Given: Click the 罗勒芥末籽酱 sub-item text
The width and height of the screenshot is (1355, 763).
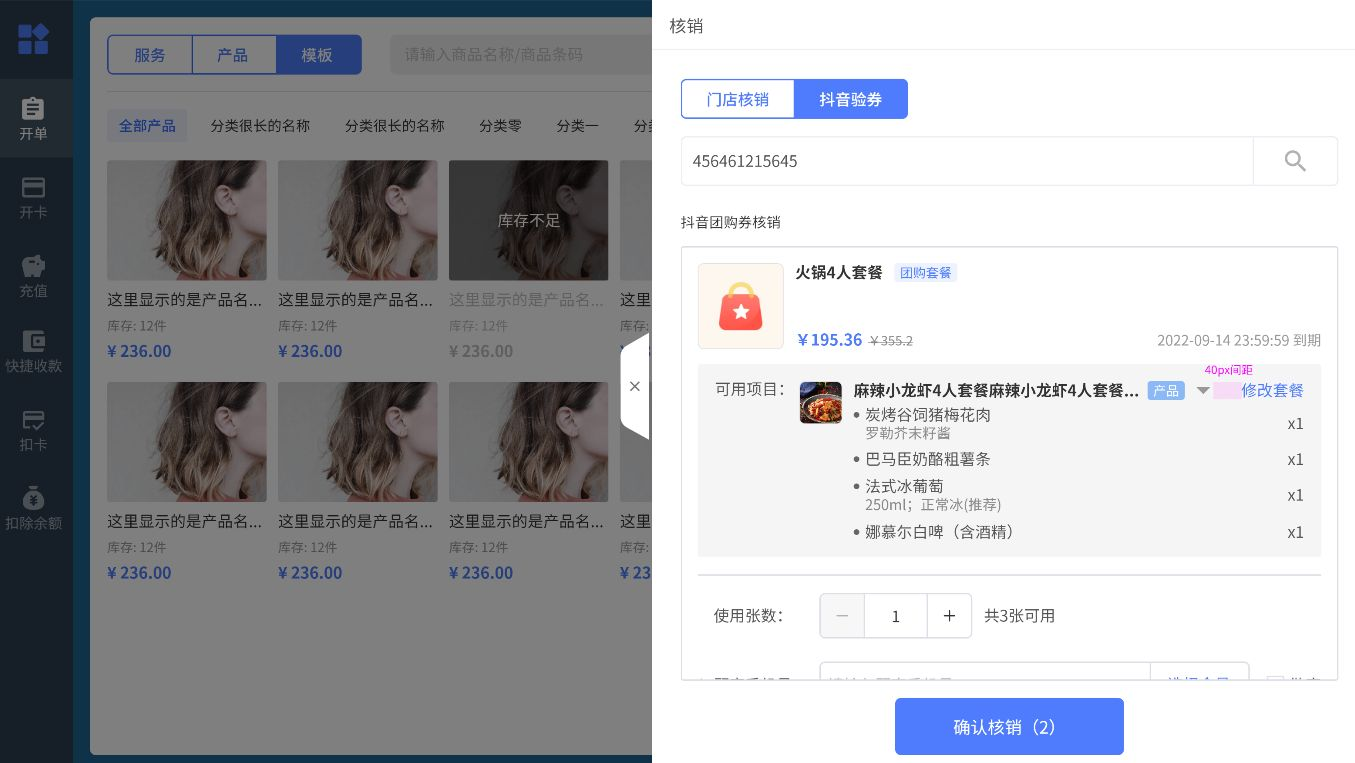Looking at the screenshot, I should pos(908,433).
